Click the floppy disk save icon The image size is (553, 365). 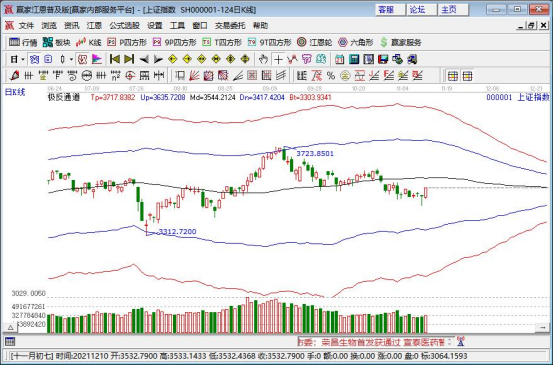click(383, 59)
